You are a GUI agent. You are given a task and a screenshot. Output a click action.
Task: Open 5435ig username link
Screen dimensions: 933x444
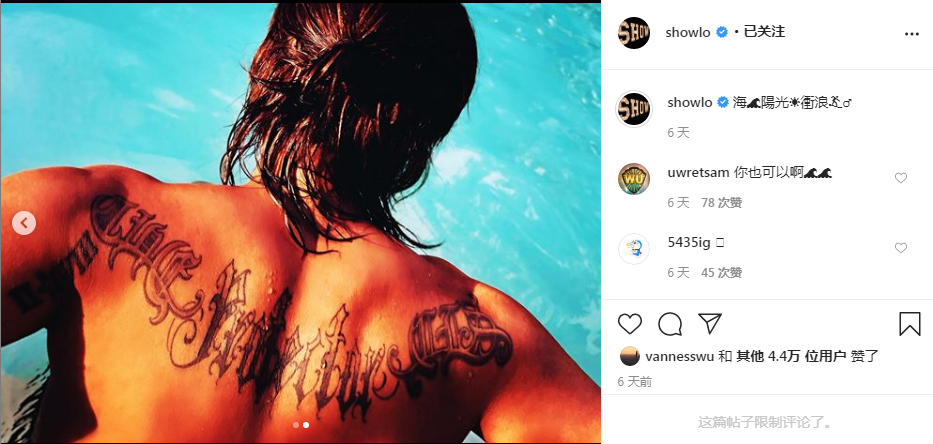(x=686, y=242)
